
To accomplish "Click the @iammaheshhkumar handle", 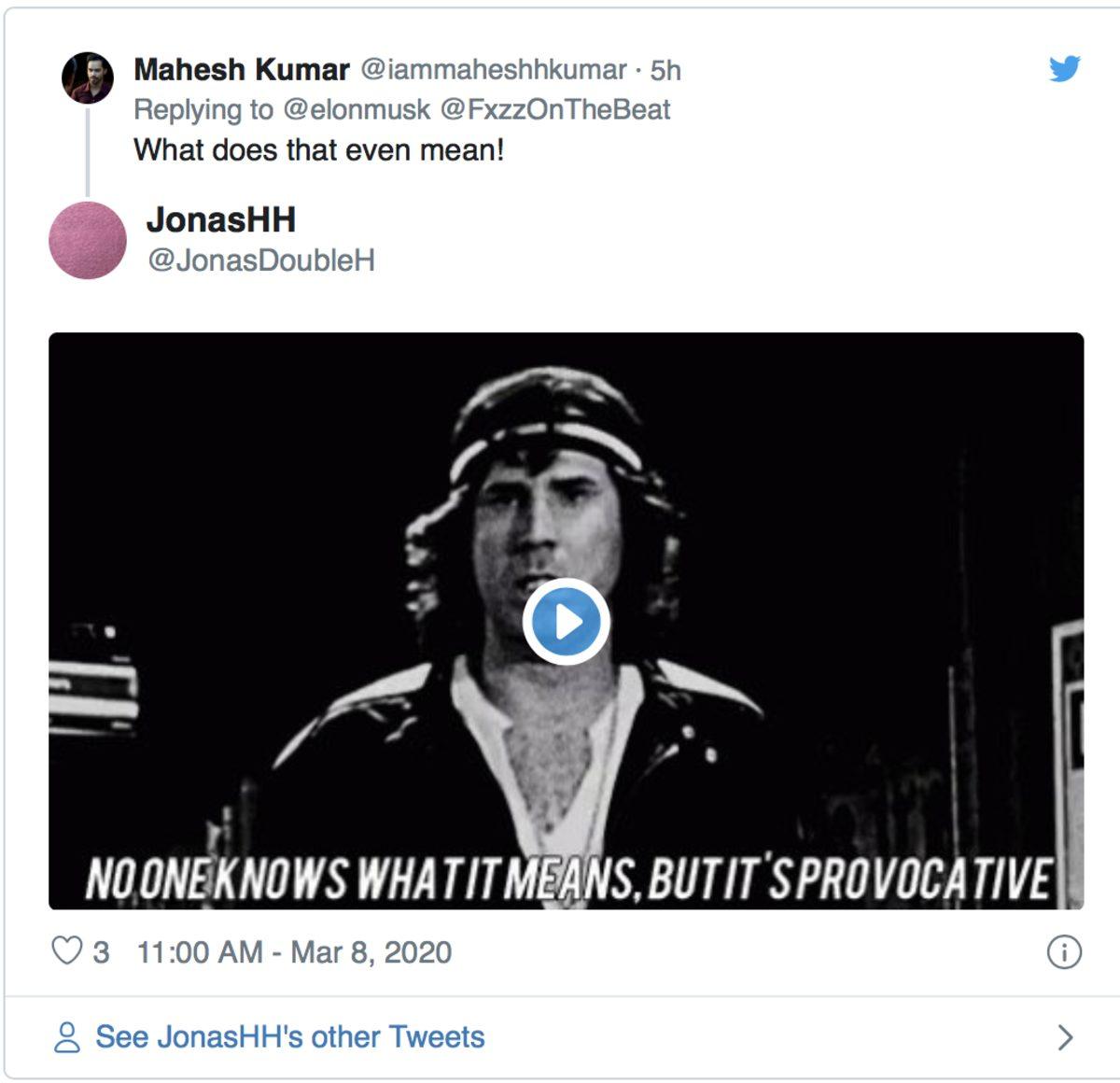I will coord(494,70).
